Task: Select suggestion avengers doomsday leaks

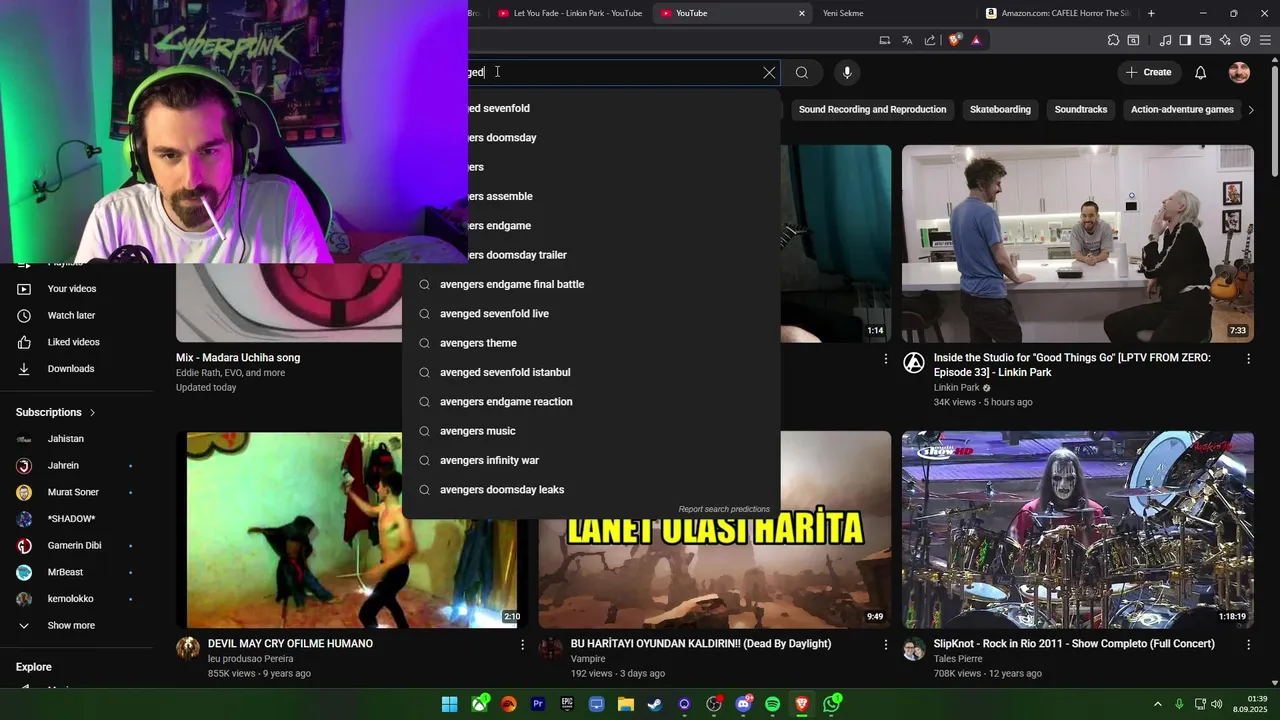Action: [591, 490]
